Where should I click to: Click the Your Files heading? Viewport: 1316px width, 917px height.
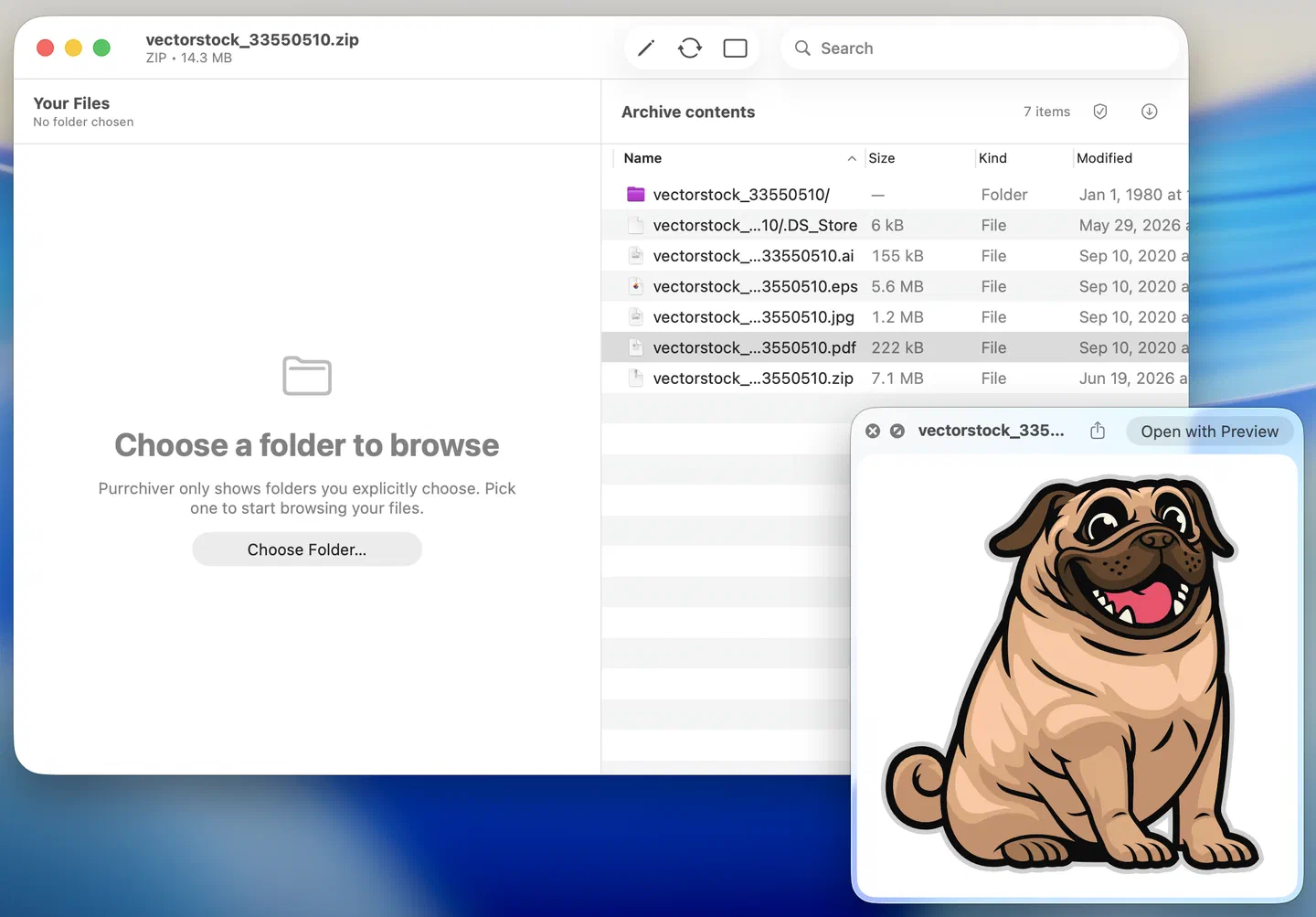tap(71, 103)
